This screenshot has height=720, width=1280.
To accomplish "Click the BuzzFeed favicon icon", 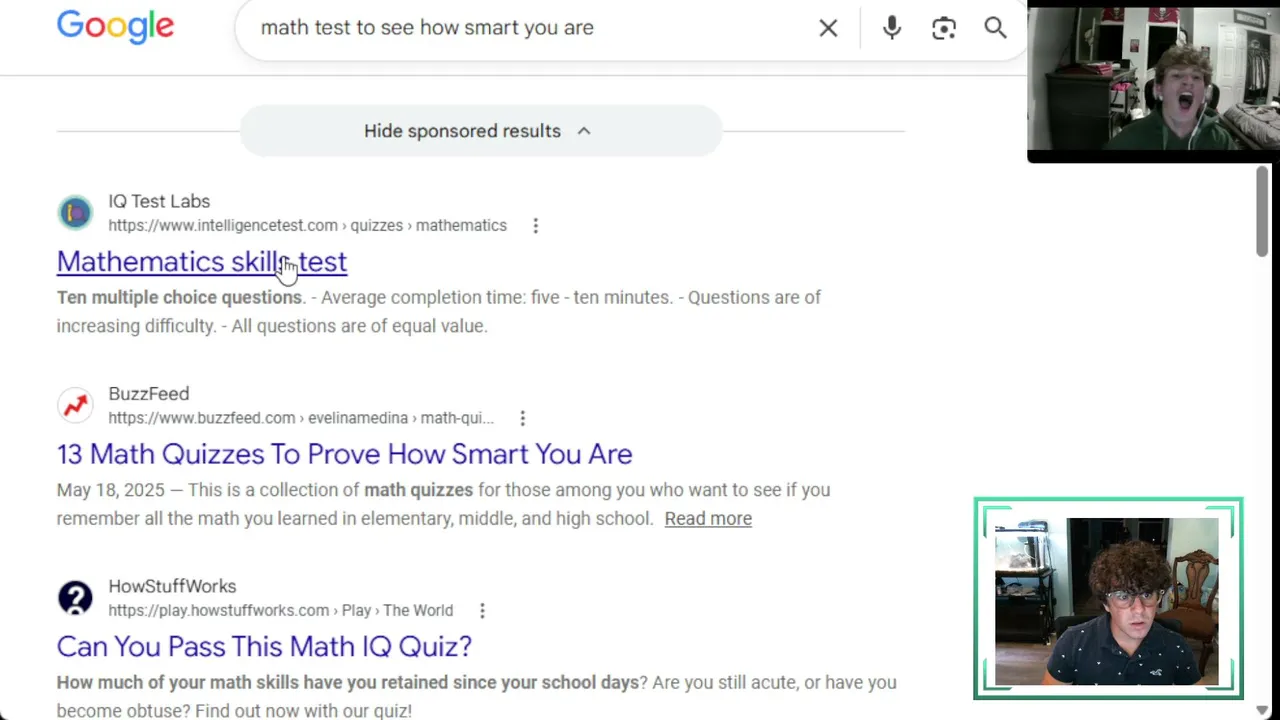I will tap(75, 405).
